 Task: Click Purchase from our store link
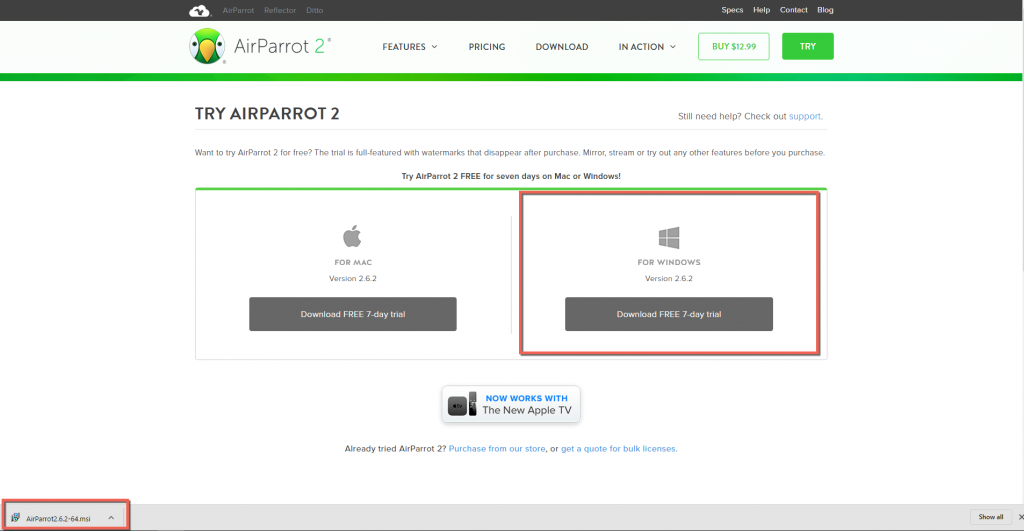pos(497,449)
